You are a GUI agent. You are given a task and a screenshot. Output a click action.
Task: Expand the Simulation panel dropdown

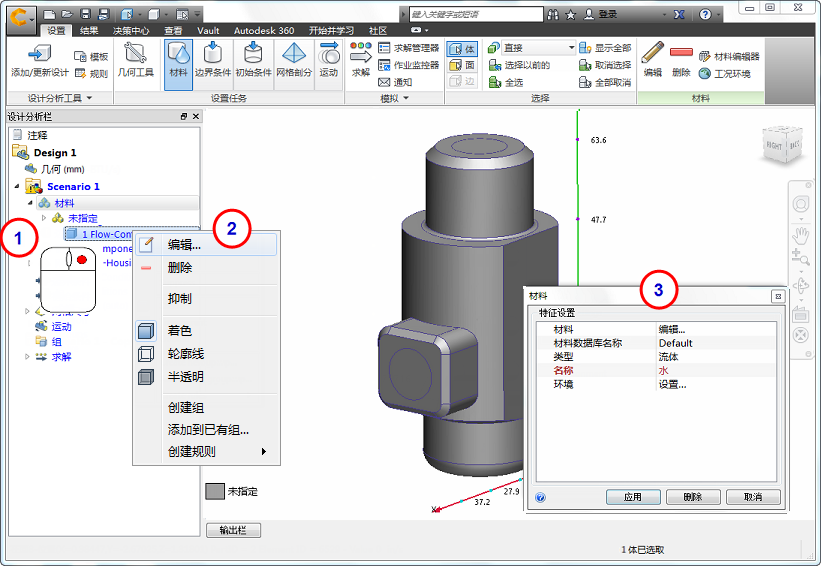point(406,98)
